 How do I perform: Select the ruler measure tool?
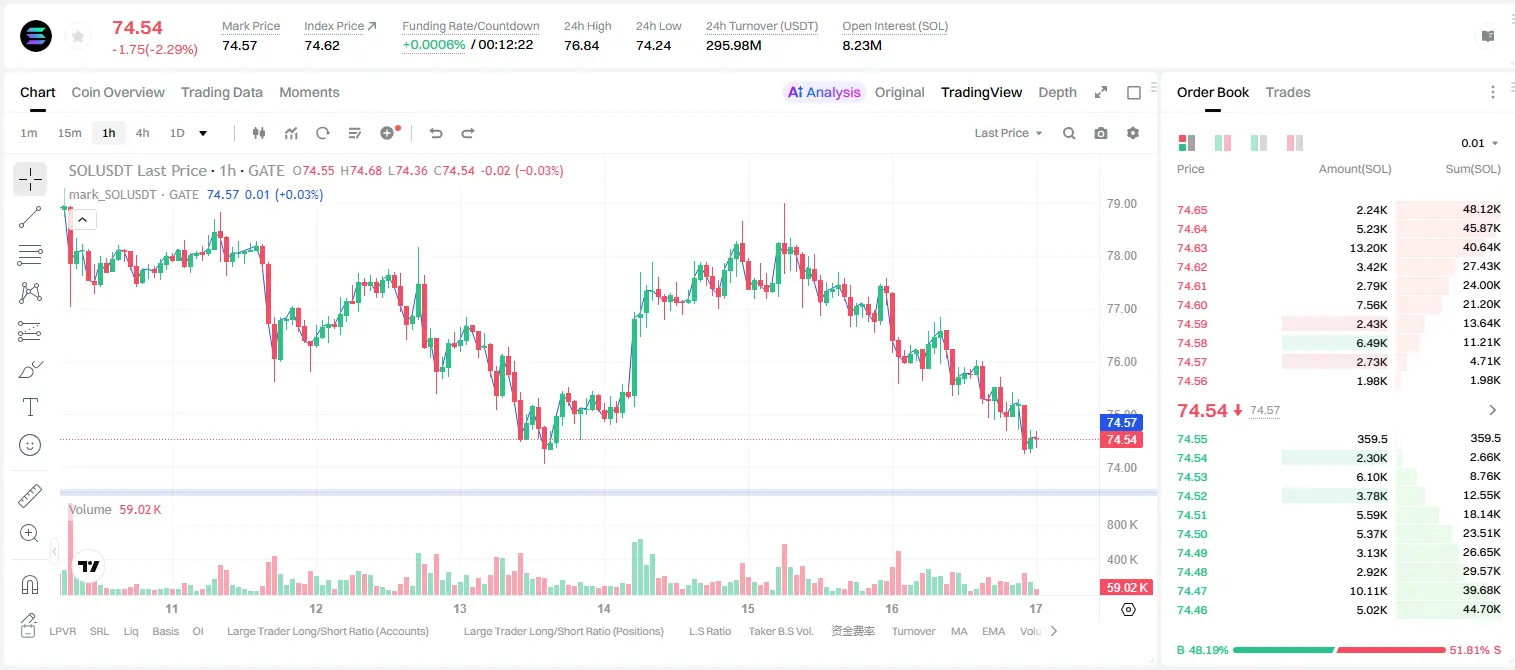tap(30, 496)
